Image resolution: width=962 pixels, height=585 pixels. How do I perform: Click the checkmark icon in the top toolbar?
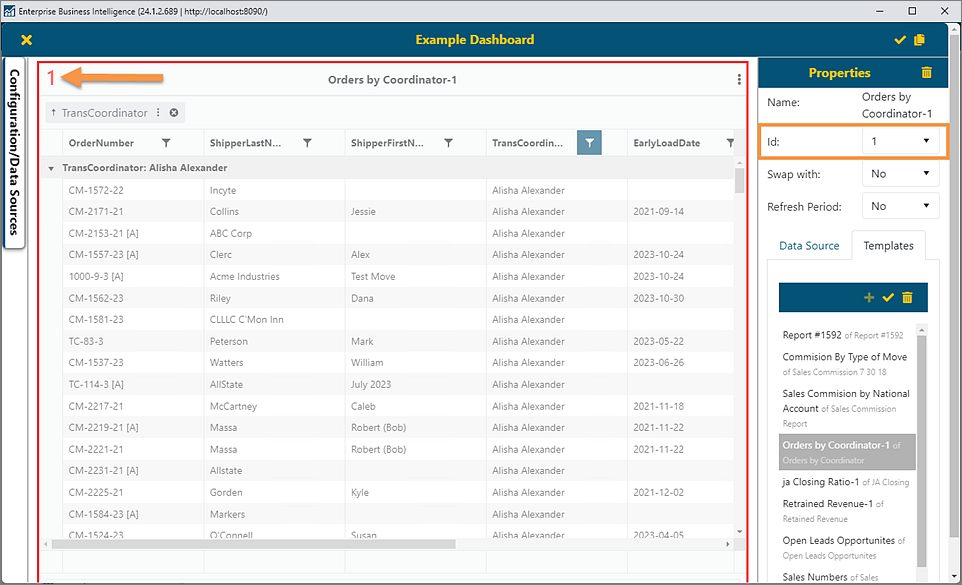click(x=898, y=40)
